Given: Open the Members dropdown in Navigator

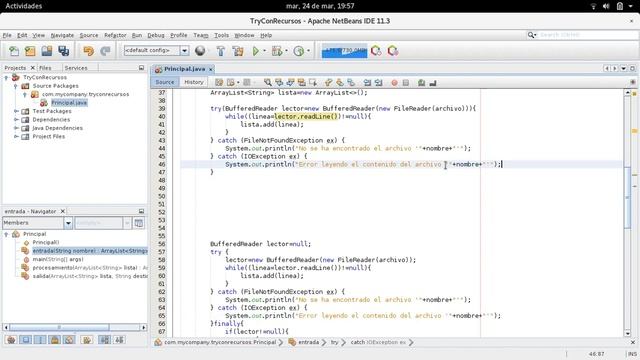Looking at the screenshot, I should pos(68,223).
